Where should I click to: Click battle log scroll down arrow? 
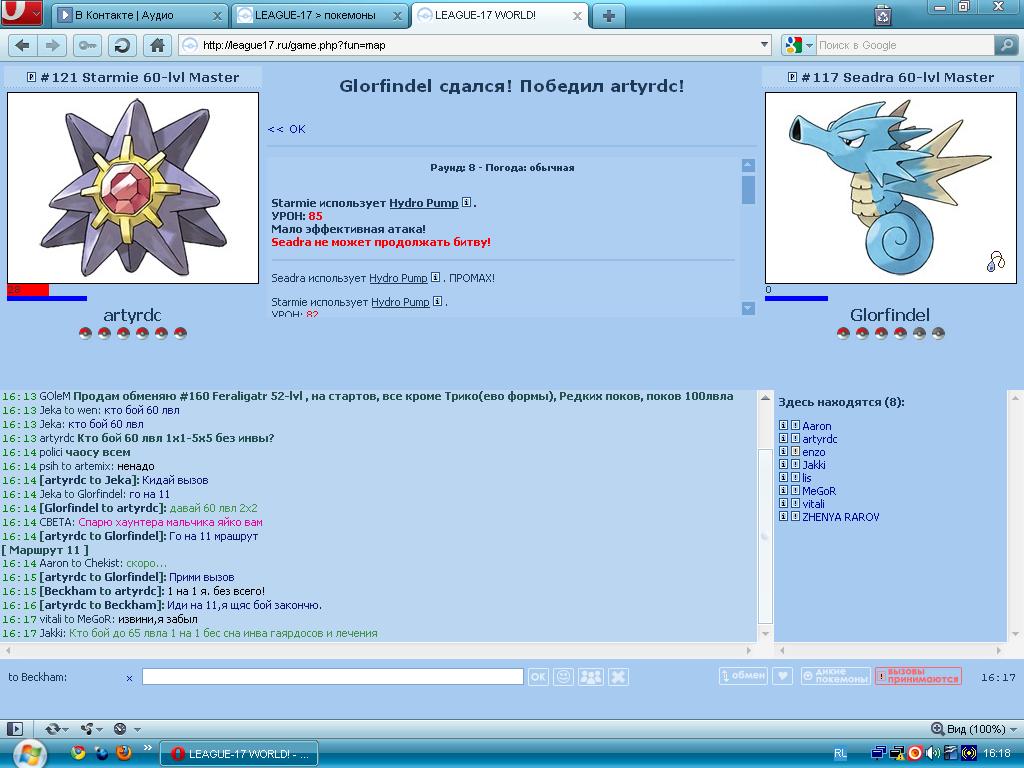pos(748,308)
